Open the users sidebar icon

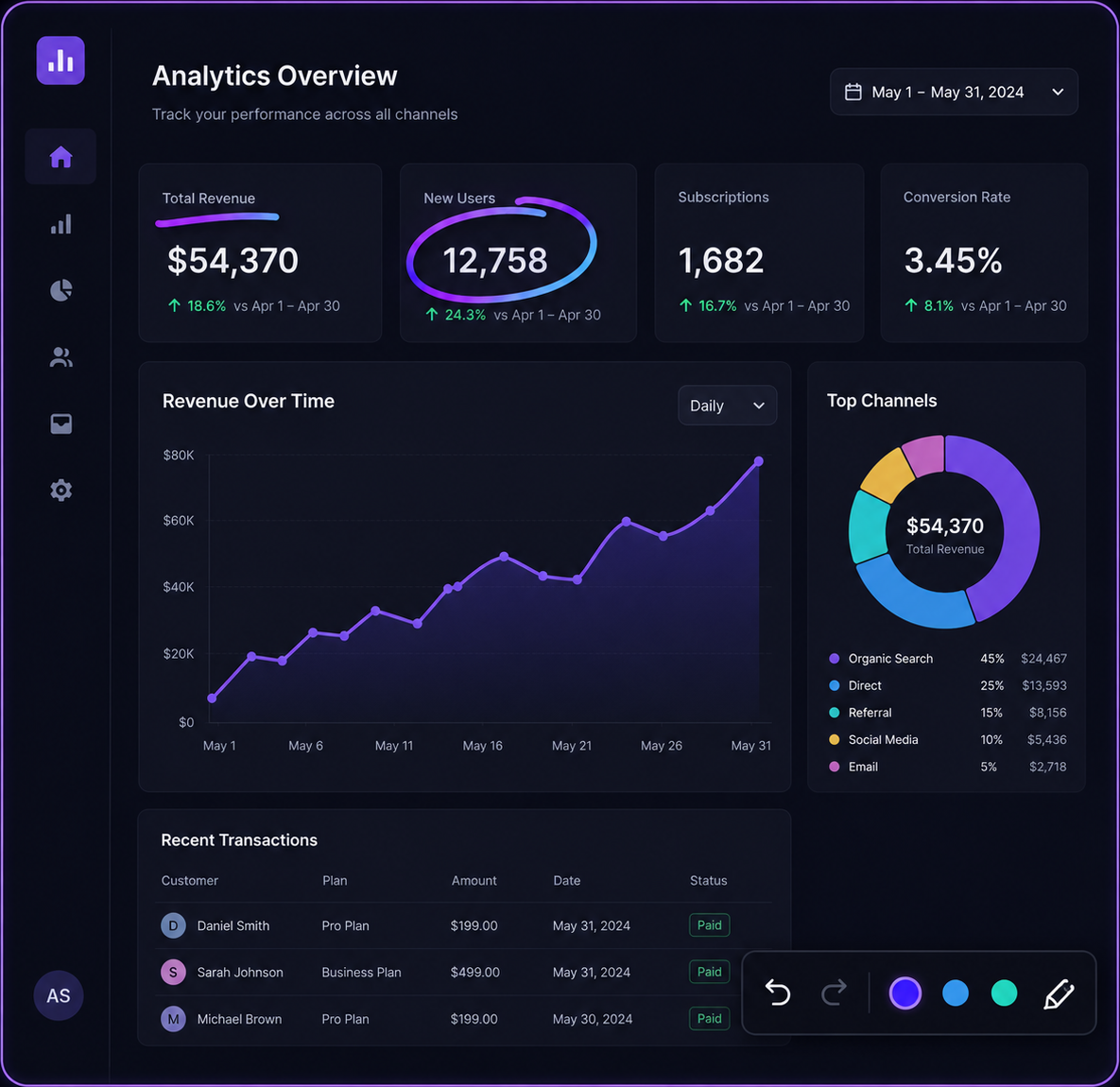pos(60,357)
